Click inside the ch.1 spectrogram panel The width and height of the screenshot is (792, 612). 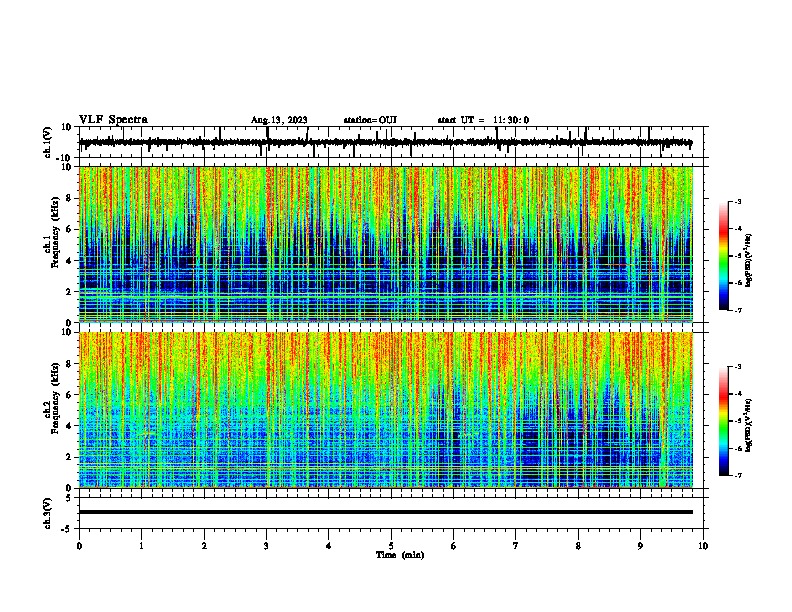click(386, 244)
